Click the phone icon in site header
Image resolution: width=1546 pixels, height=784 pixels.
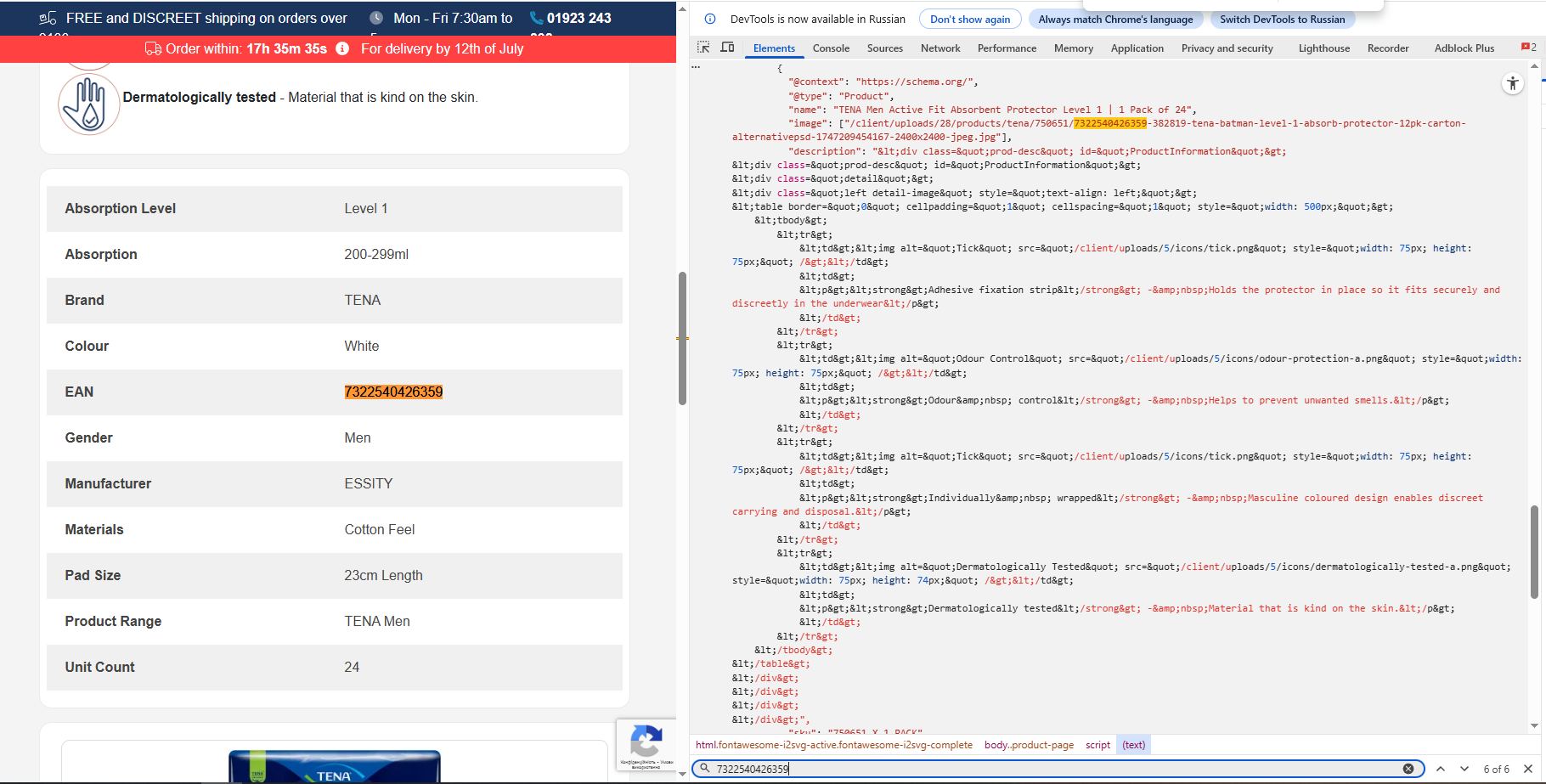point(536,18)
